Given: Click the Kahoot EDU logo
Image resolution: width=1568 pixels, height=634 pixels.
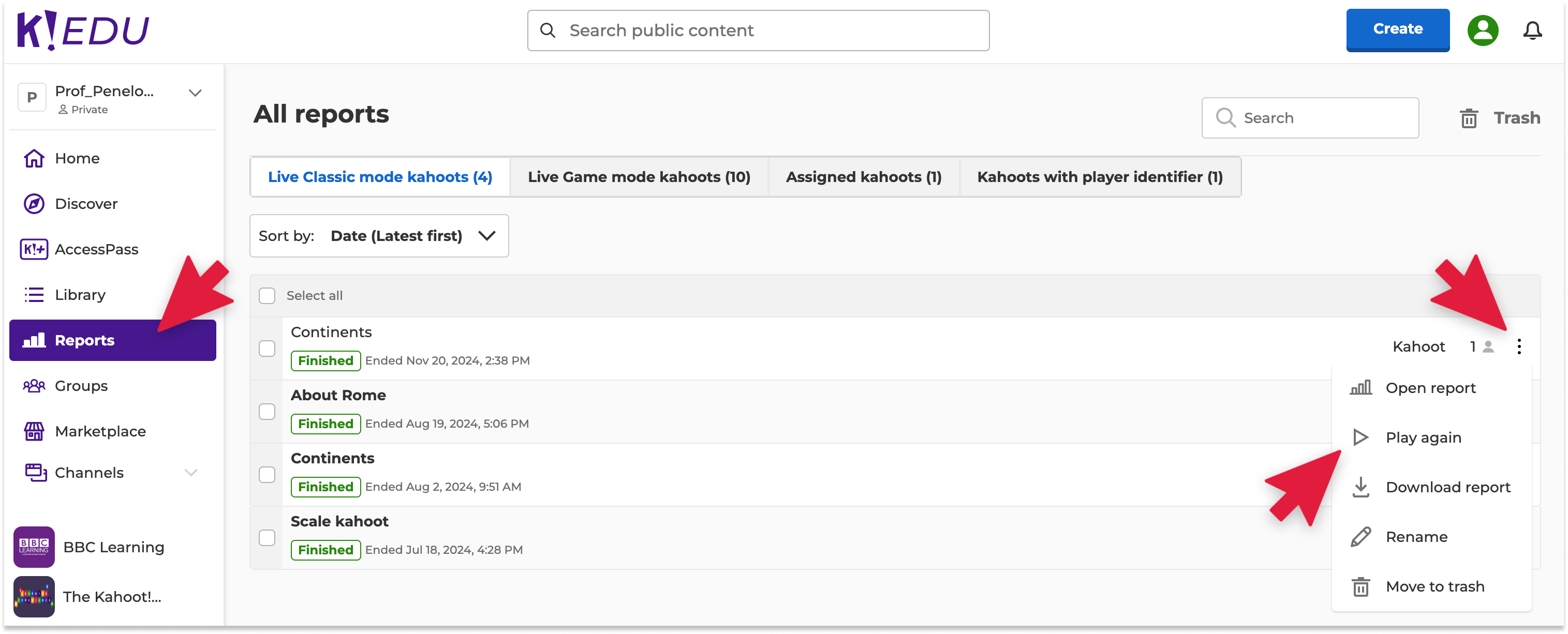Looking at the screenshot, I should (83, 31).
